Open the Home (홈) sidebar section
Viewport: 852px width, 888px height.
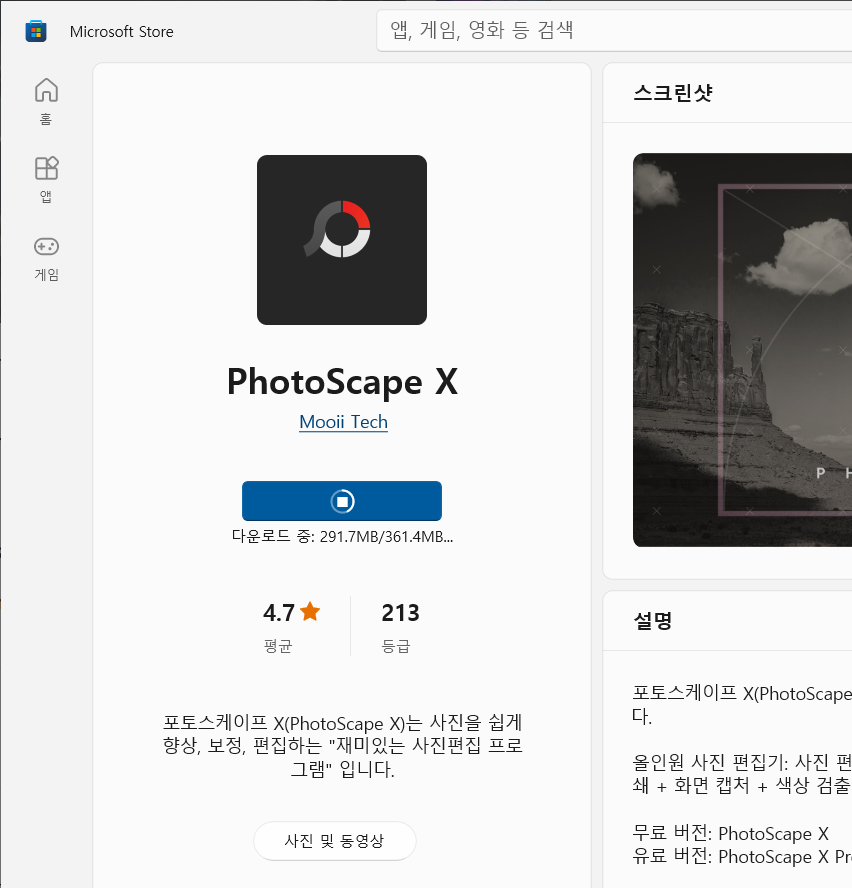[46, 101]
